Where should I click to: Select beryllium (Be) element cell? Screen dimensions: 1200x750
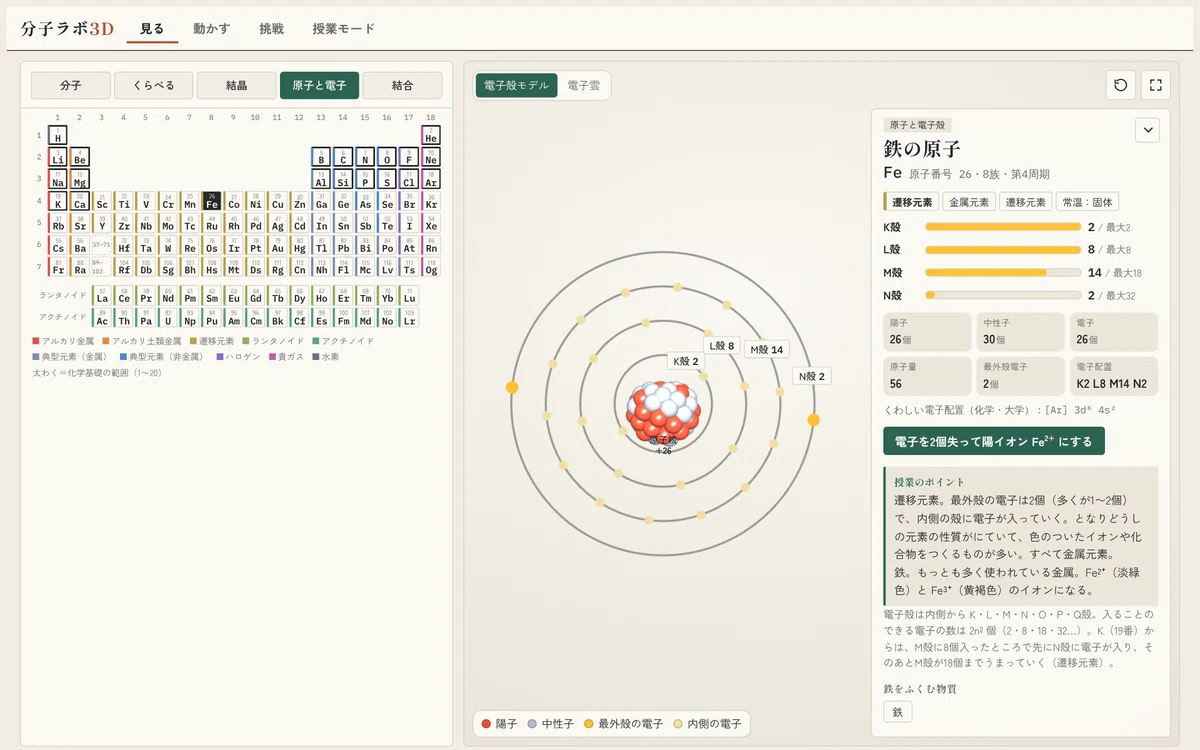[x=80, y=158]
